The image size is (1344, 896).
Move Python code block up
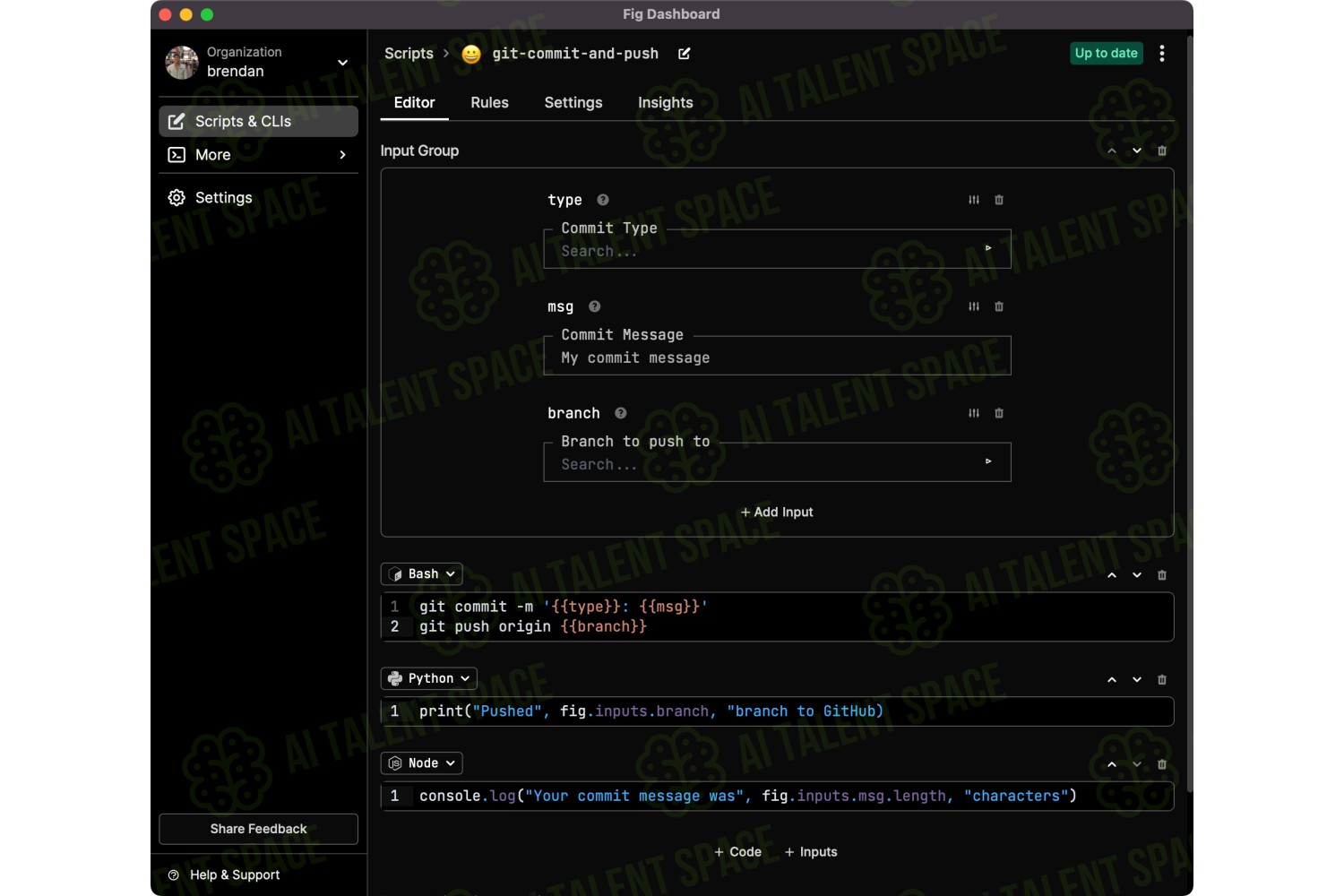[1112, 680]
